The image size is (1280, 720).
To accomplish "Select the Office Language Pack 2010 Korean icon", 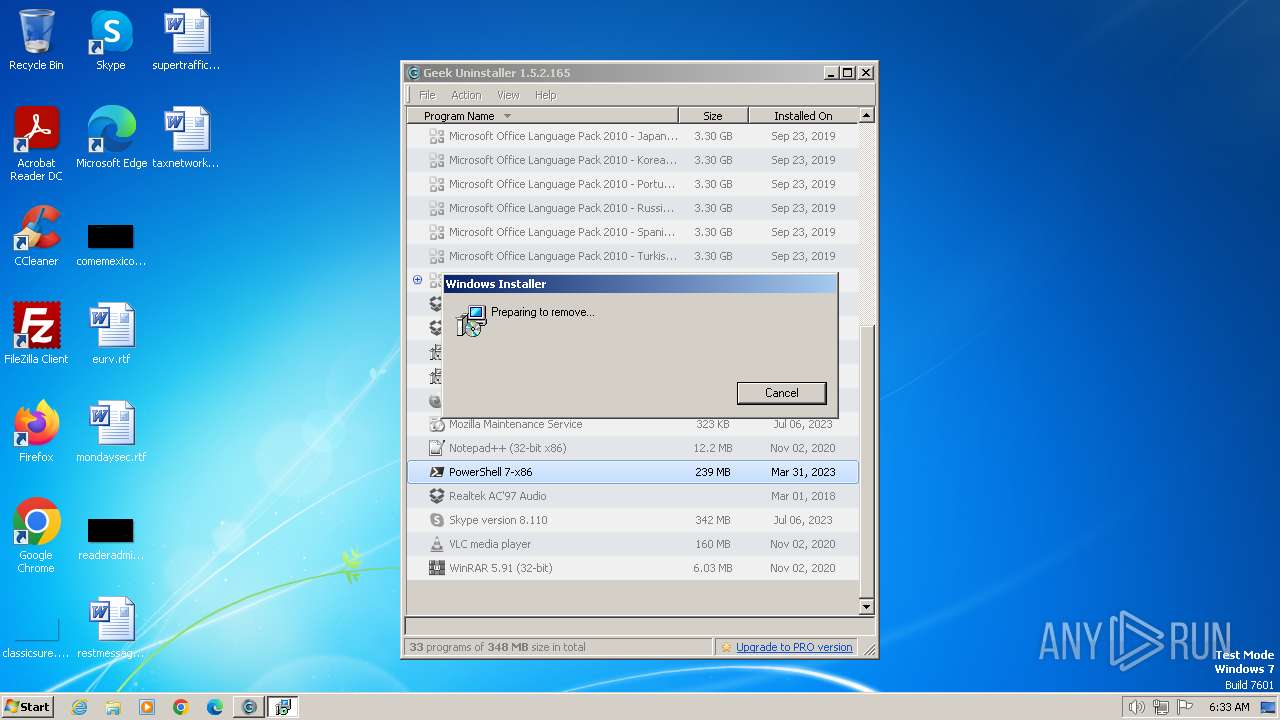I will 436,160.
